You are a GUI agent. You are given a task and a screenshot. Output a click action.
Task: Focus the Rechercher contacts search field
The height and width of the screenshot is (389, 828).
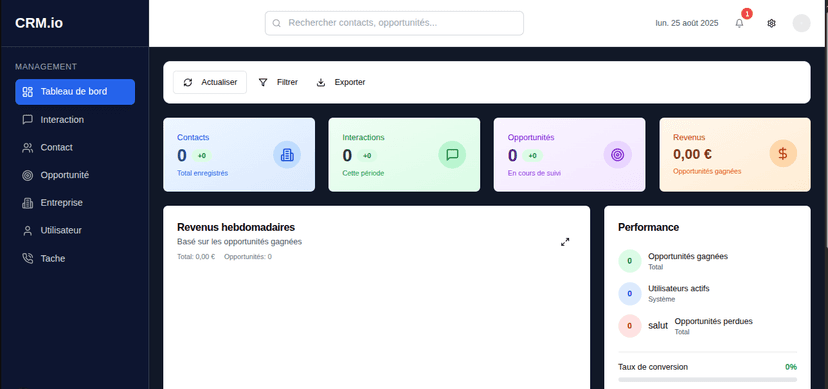[x=394, y=23]
